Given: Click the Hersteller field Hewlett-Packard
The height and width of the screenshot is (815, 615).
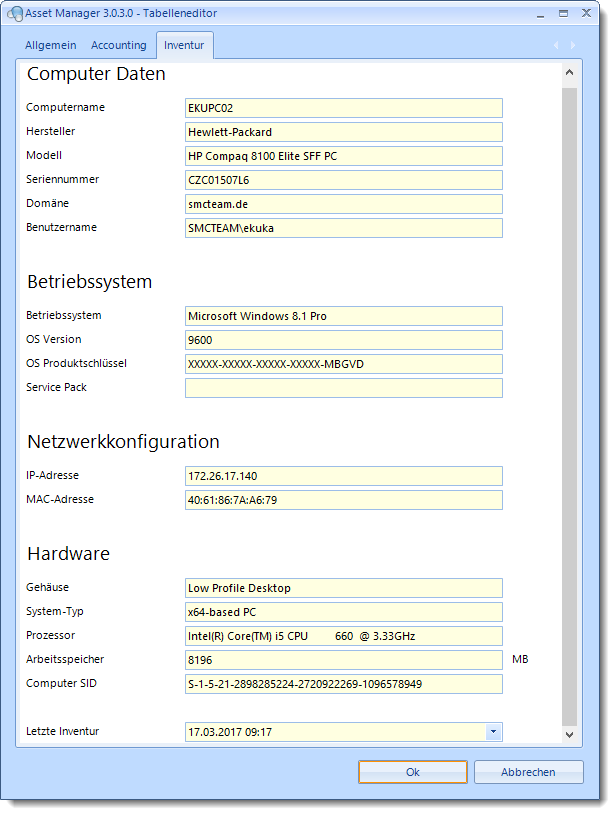Looking at the screenshot, I should point(344,132).
